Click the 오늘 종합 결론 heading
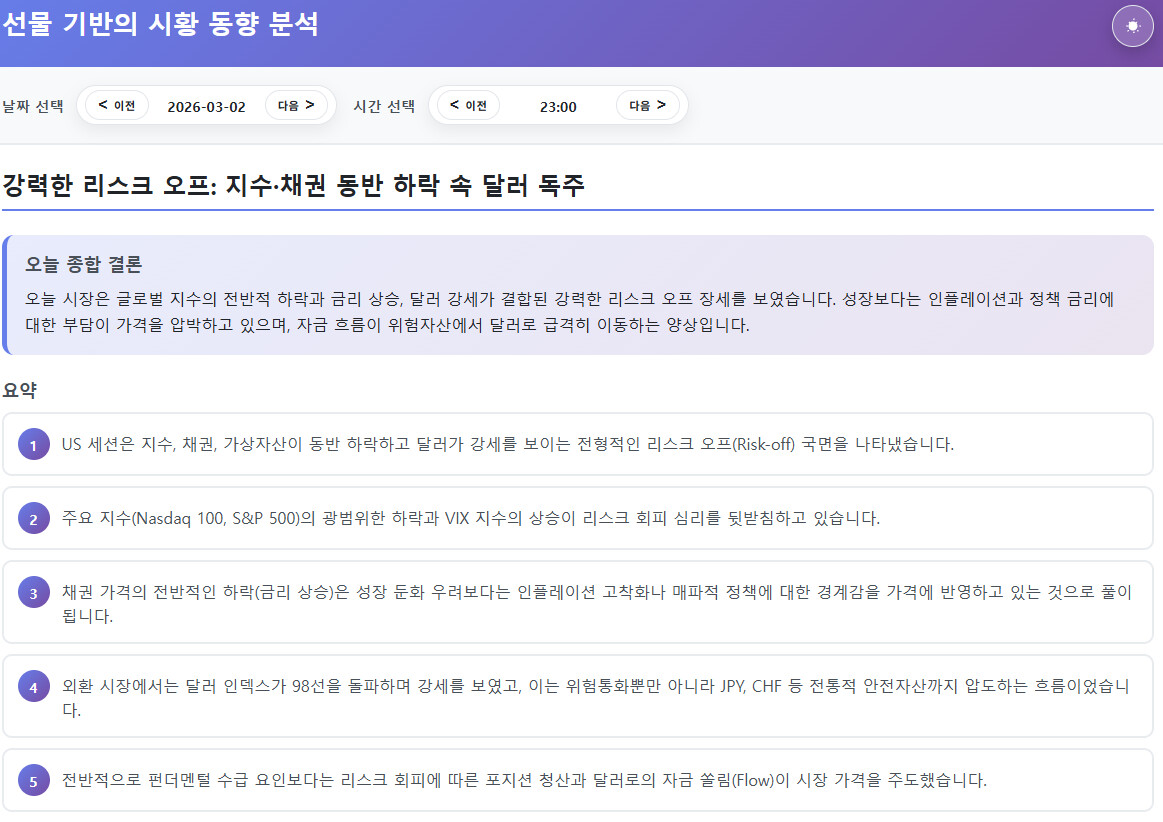The height and width of the screenshot is (822, 1163). pos(84,265)
